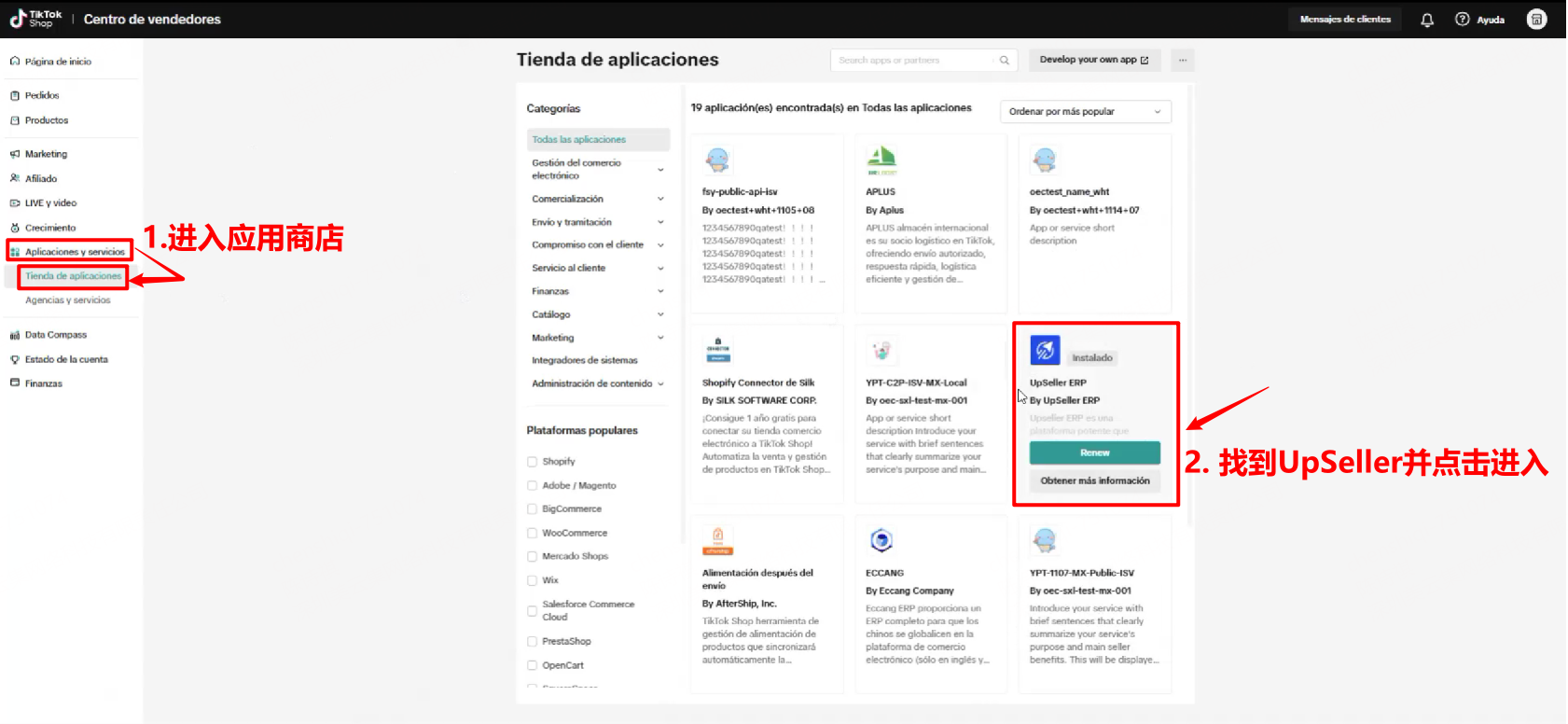The height and width of the screenshot is (724, 1568).
Task: Click the YPT-C2P-ISV-MX-Local app icon
Action: coord(881,350)
